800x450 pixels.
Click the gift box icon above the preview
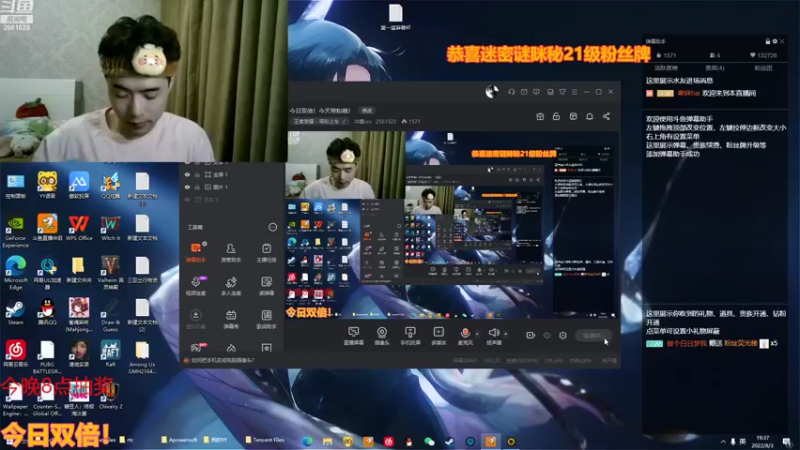(540, 116)
